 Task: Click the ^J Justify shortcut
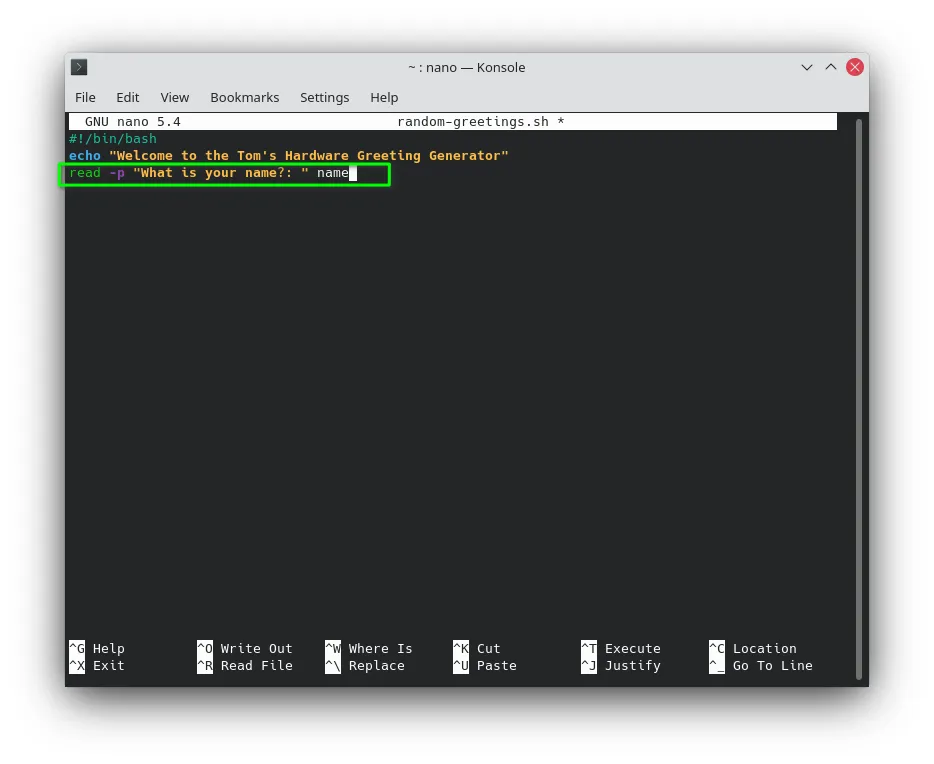[x=621, y=666]
